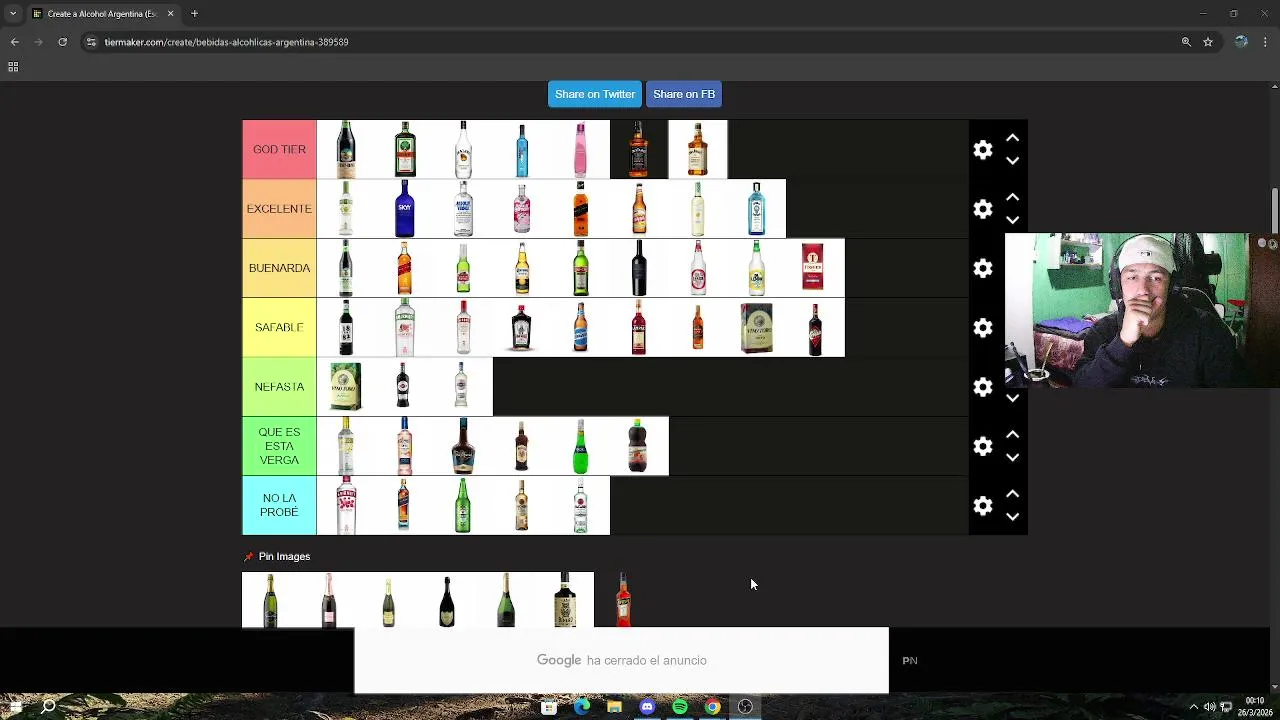Image resolution: width=1280 pixels, height=720 pixels.
Task: Open Chrome three-dot menu
Action: pos(1266,42)
